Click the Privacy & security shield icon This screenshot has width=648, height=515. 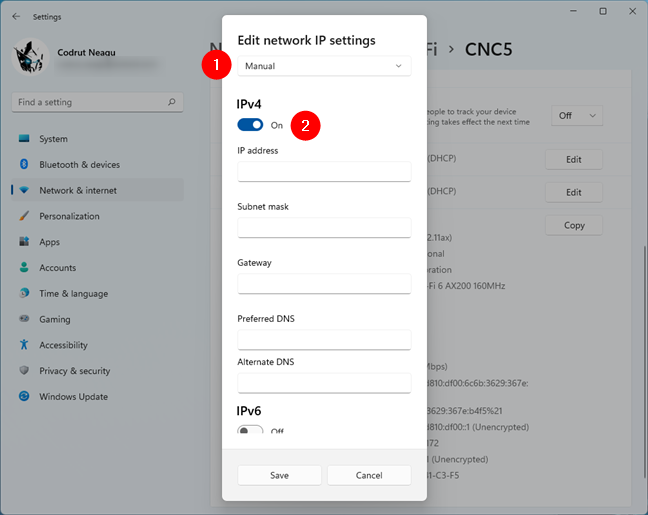24,370
